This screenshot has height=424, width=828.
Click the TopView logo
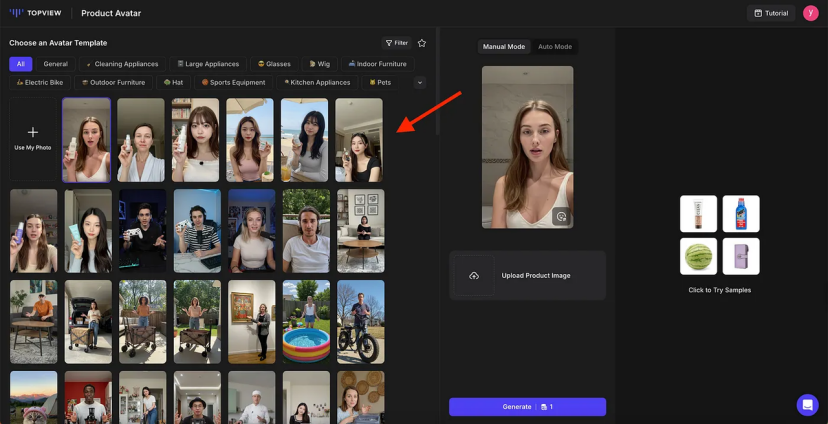(x=35, y=13)
